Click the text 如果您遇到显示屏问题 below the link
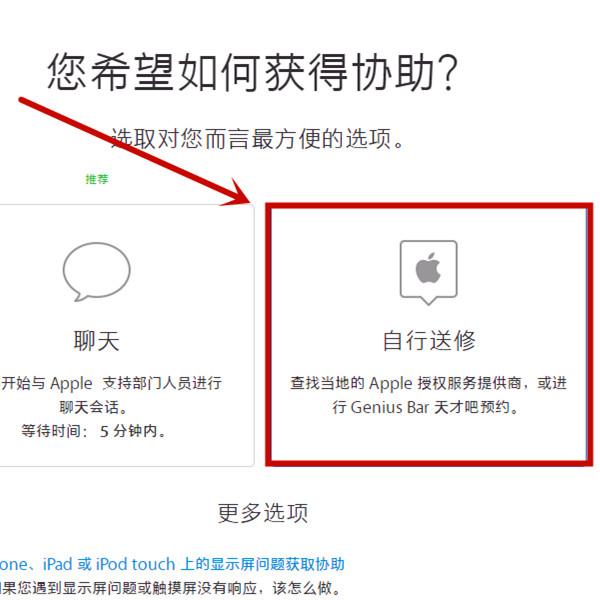600x600 pixels. point(170,588)
